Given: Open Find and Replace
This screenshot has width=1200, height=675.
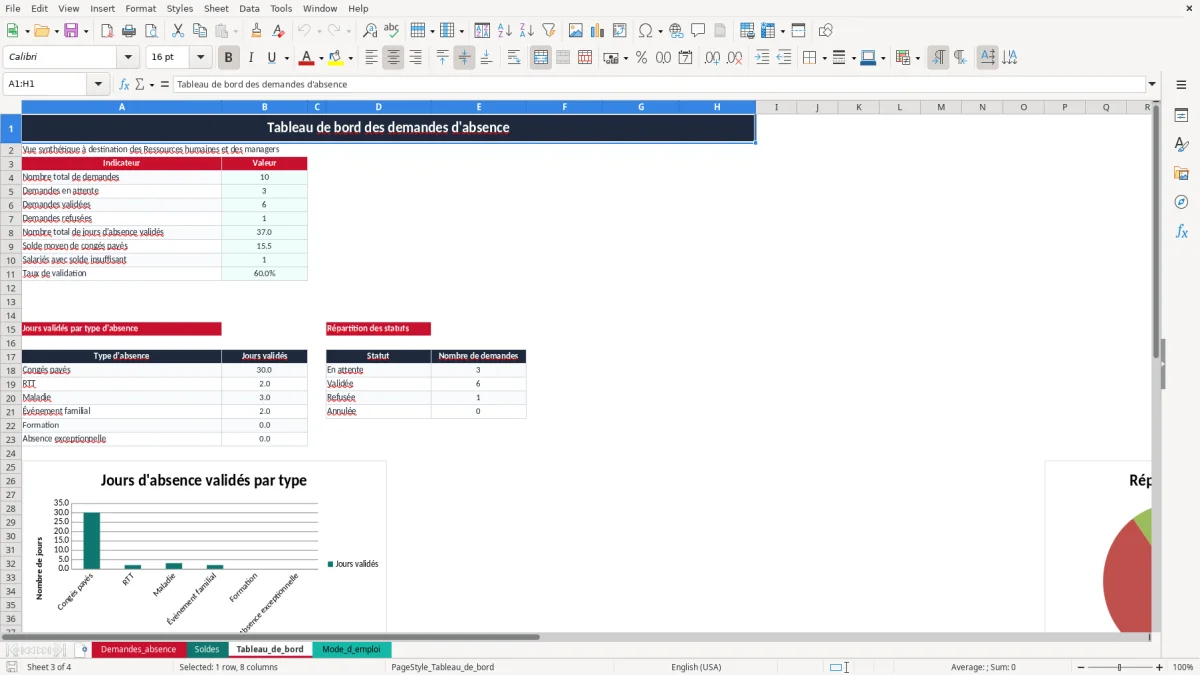Looking at the screenshot, I should pyautogui.click(x=370, y=31).
